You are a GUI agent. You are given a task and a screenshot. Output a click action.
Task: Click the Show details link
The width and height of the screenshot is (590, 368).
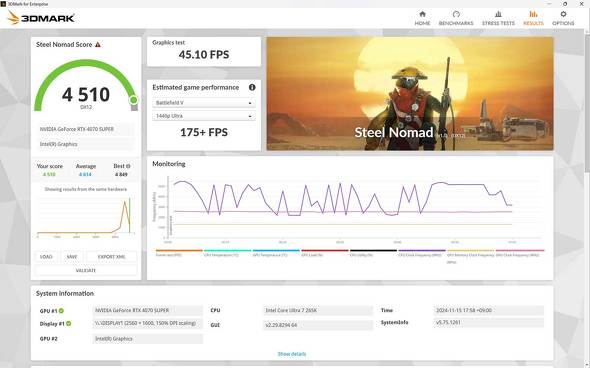292,354
